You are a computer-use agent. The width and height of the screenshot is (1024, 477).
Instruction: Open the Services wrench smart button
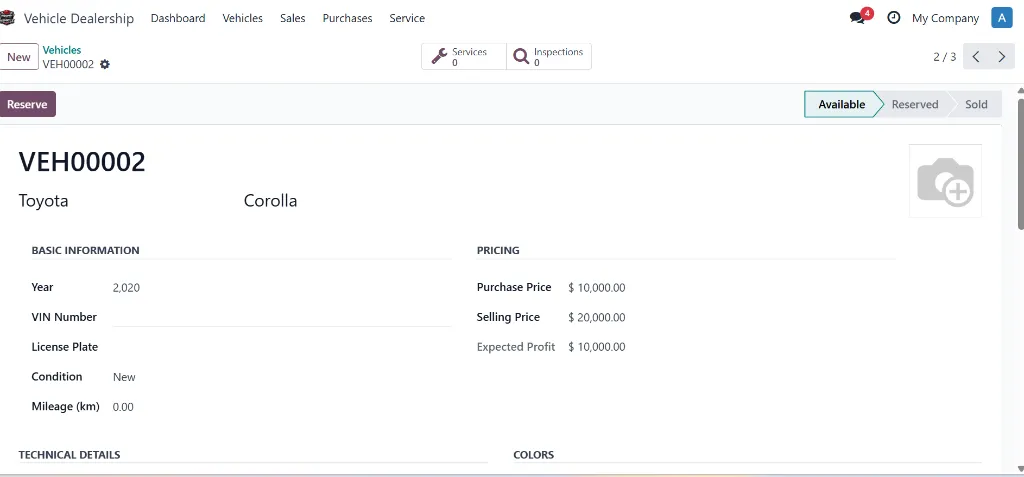pos(464,57)
